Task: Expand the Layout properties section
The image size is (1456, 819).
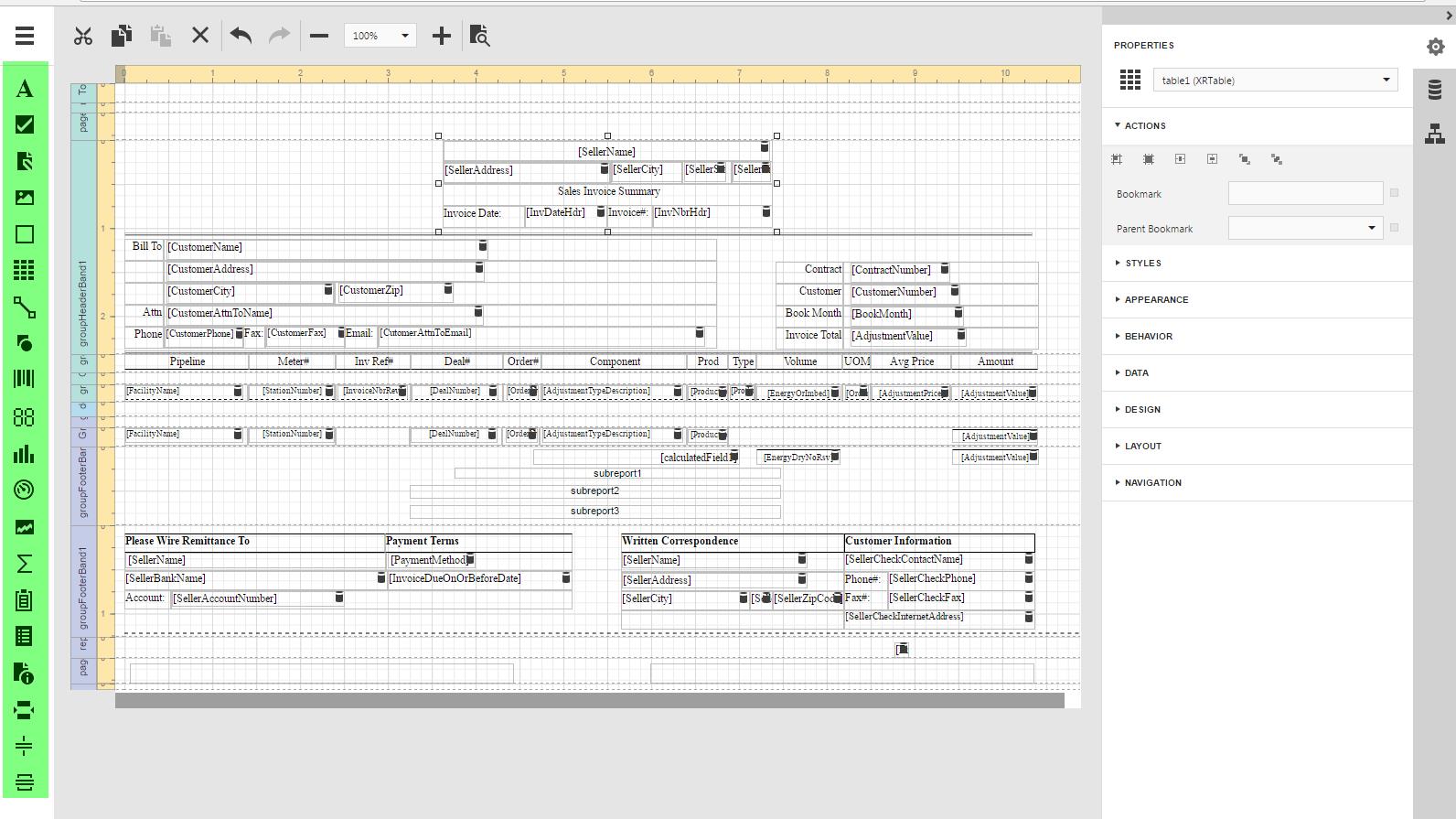Action: click(x=1142, y=446)
